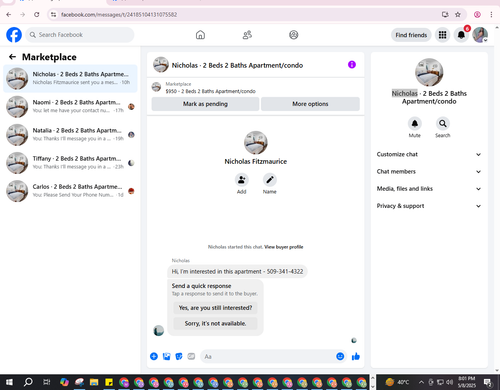Choose a GIF in composer

[191, 356]
